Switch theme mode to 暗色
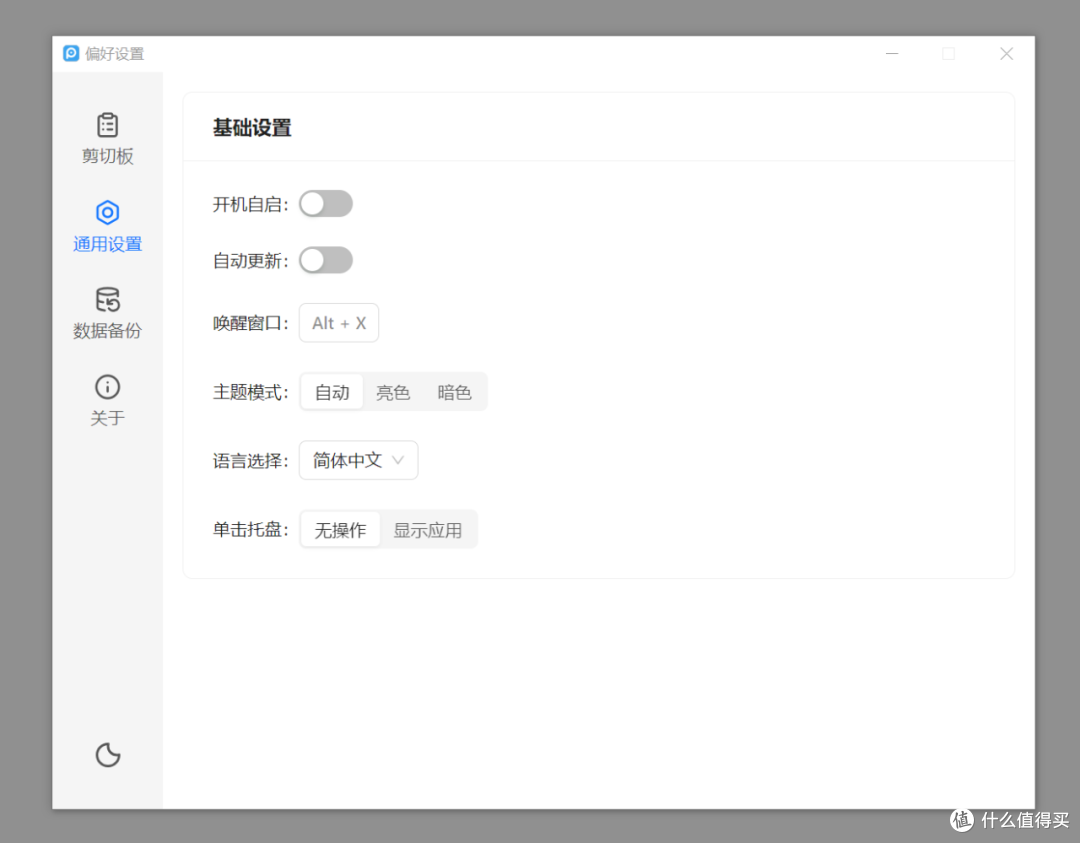 pos(455,392)
